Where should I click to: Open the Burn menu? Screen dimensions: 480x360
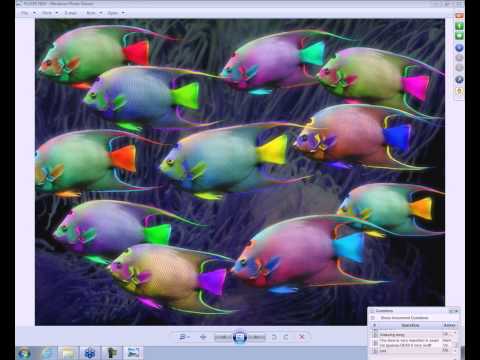point(90,13)
